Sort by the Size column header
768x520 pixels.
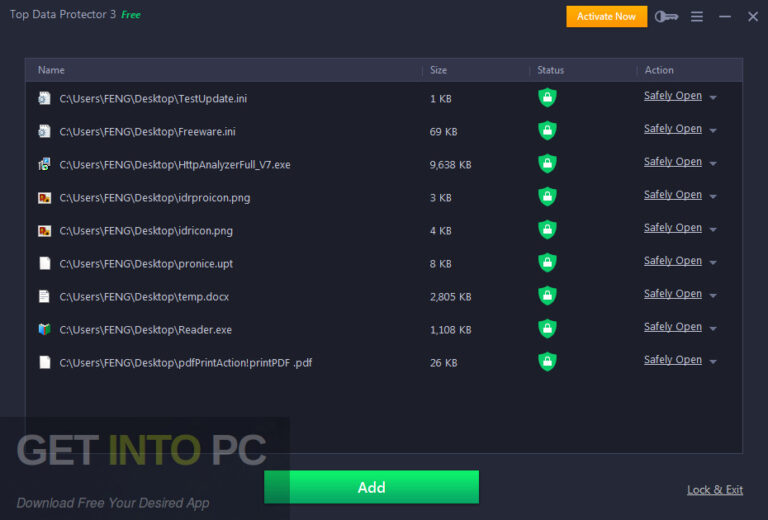[438, 70]
